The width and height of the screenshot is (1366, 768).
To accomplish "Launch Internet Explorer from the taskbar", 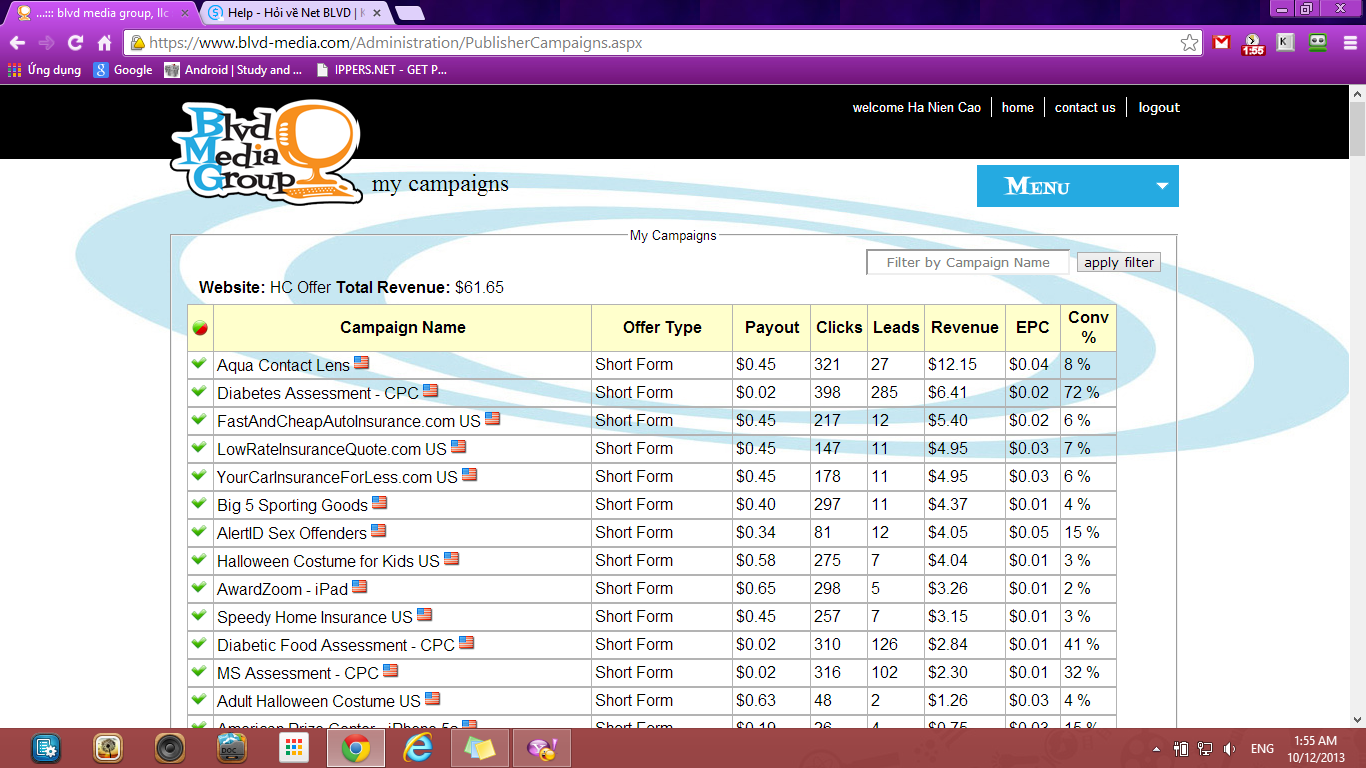I will point(418,748).
